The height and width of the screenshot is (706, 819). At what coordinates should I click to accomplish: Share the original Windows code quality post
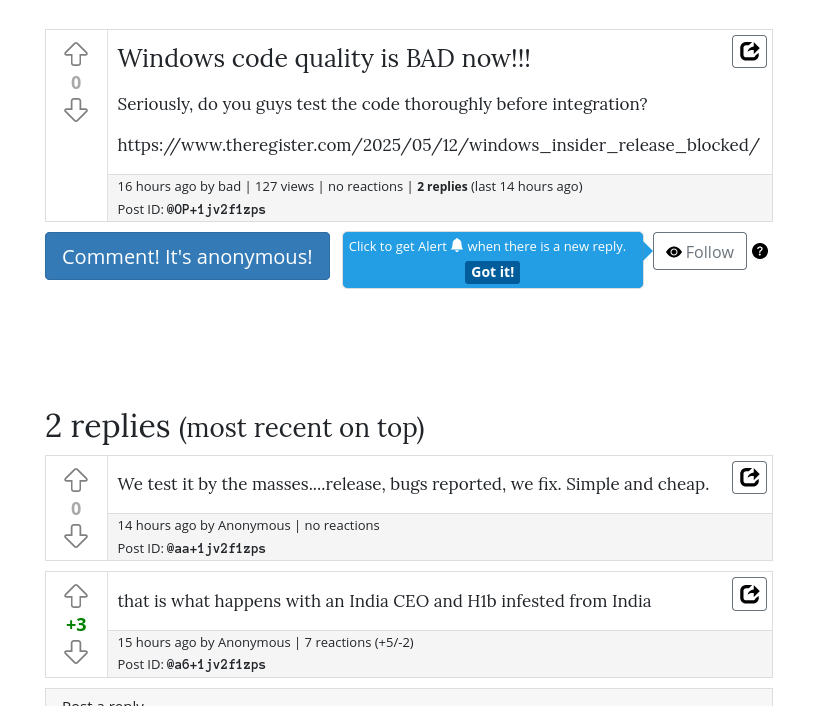tap(749, 52)
